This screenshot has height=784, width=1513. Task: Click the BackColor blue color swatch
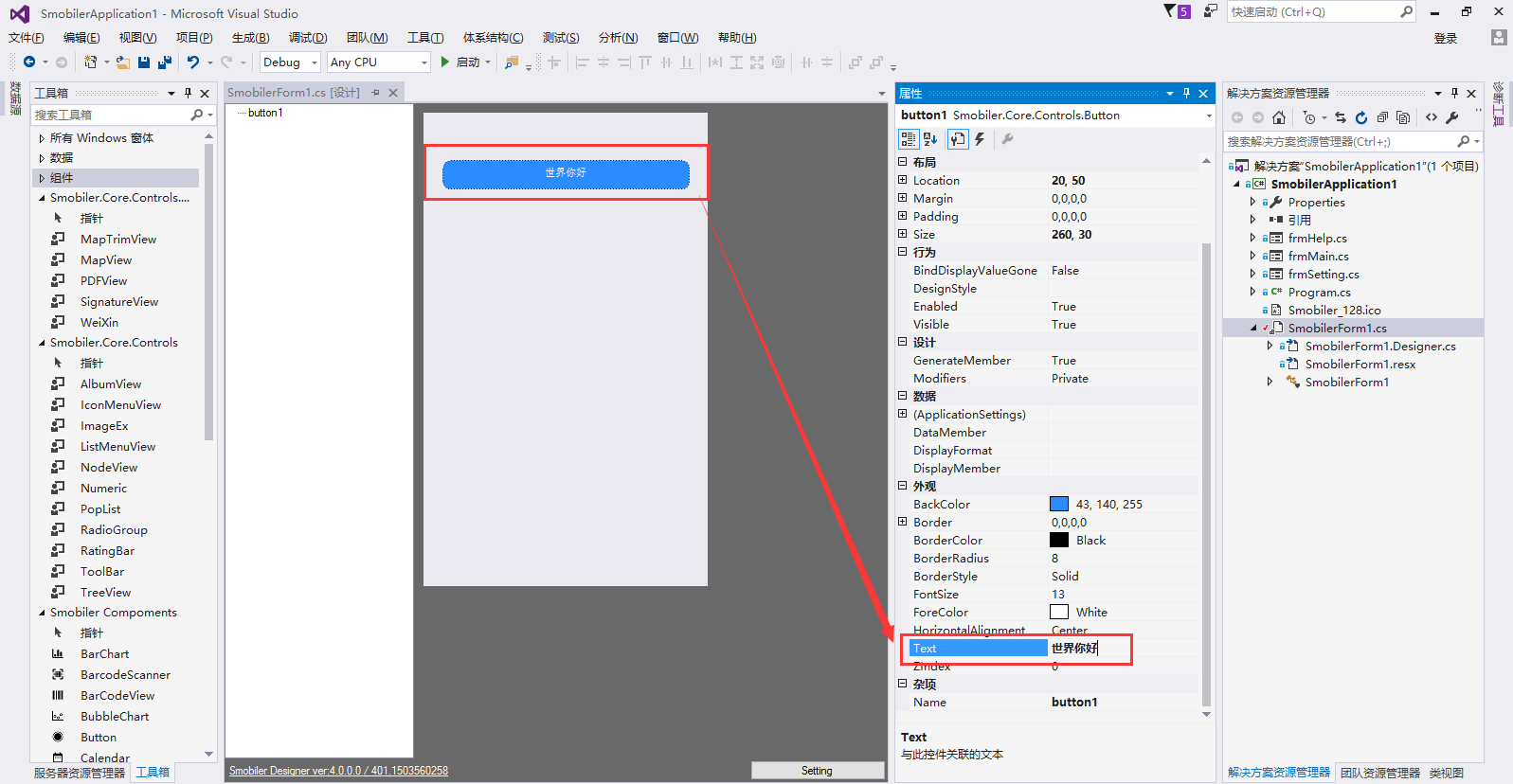pyautogui.click(x=1059, y=504)
